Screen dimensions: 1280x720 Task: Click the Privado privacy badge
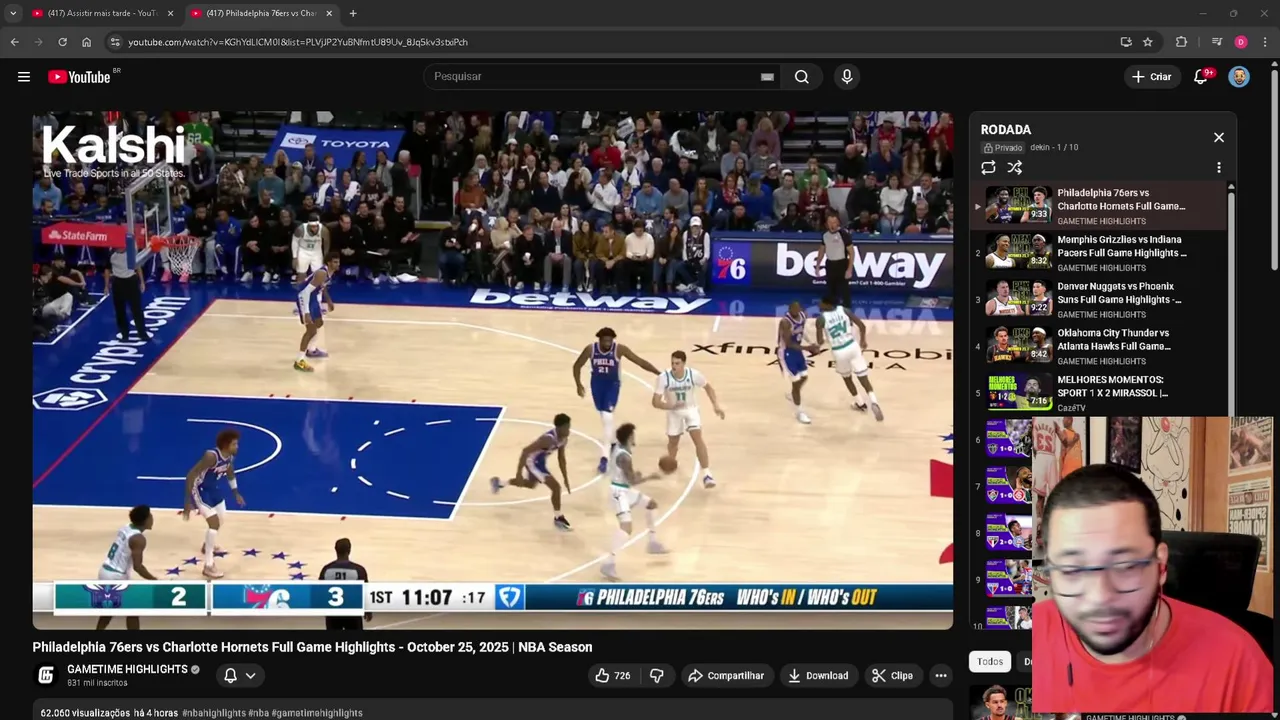pyautogui.click(x=1003, y=148)
